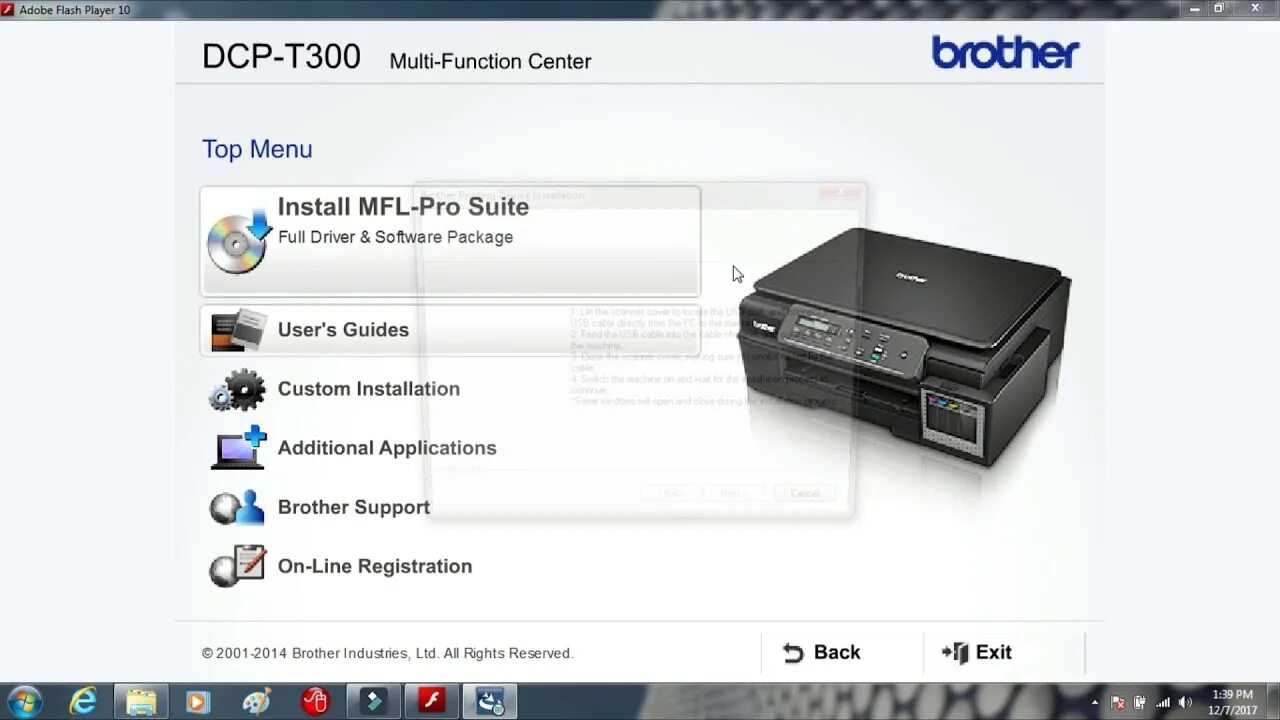Open Paint palette icon in taskbar
This screenshot has width=1280, height=720.
coord(257,701)
